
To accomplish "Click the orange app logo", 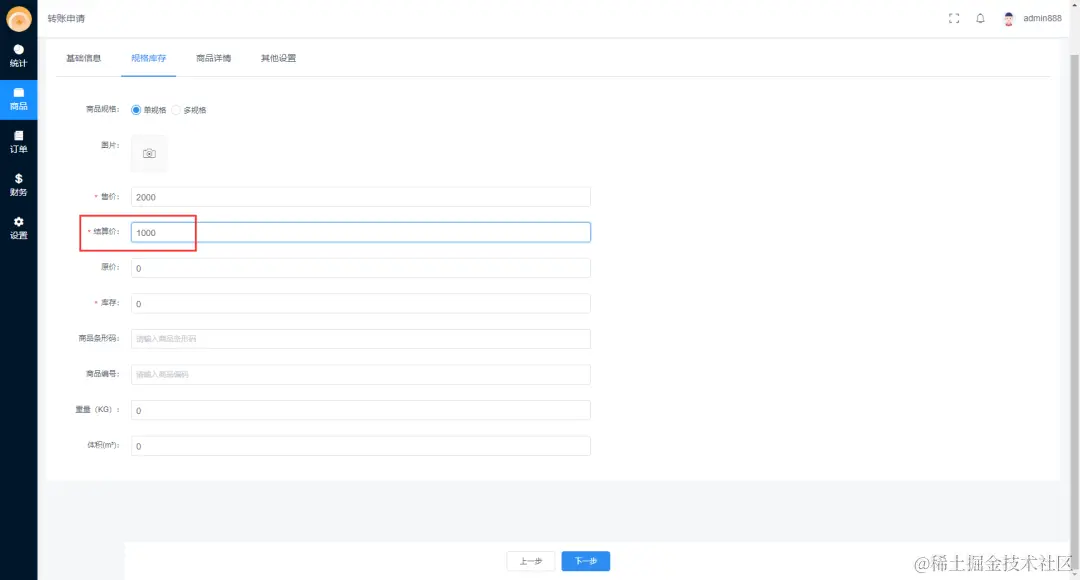I will click(19, 19).
